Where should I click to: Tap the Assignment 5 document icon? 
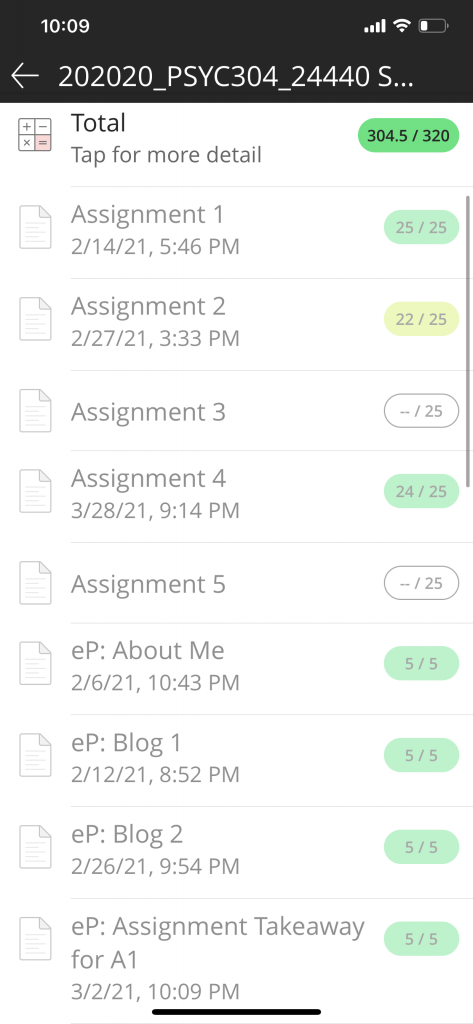(35, 583)
